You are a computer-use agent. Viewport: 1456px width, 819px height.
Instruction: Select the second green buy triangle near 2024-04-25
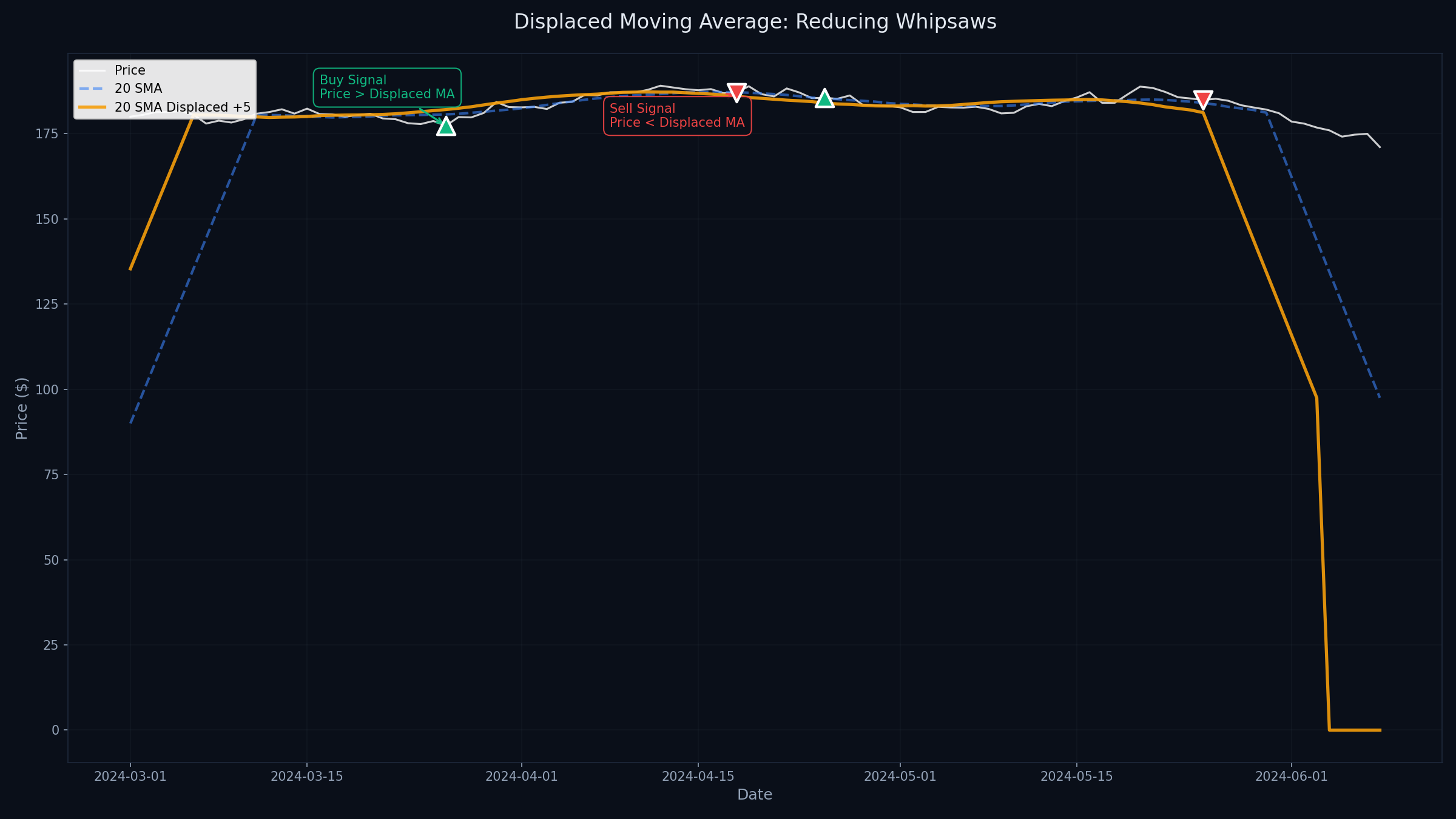(824, 99)
